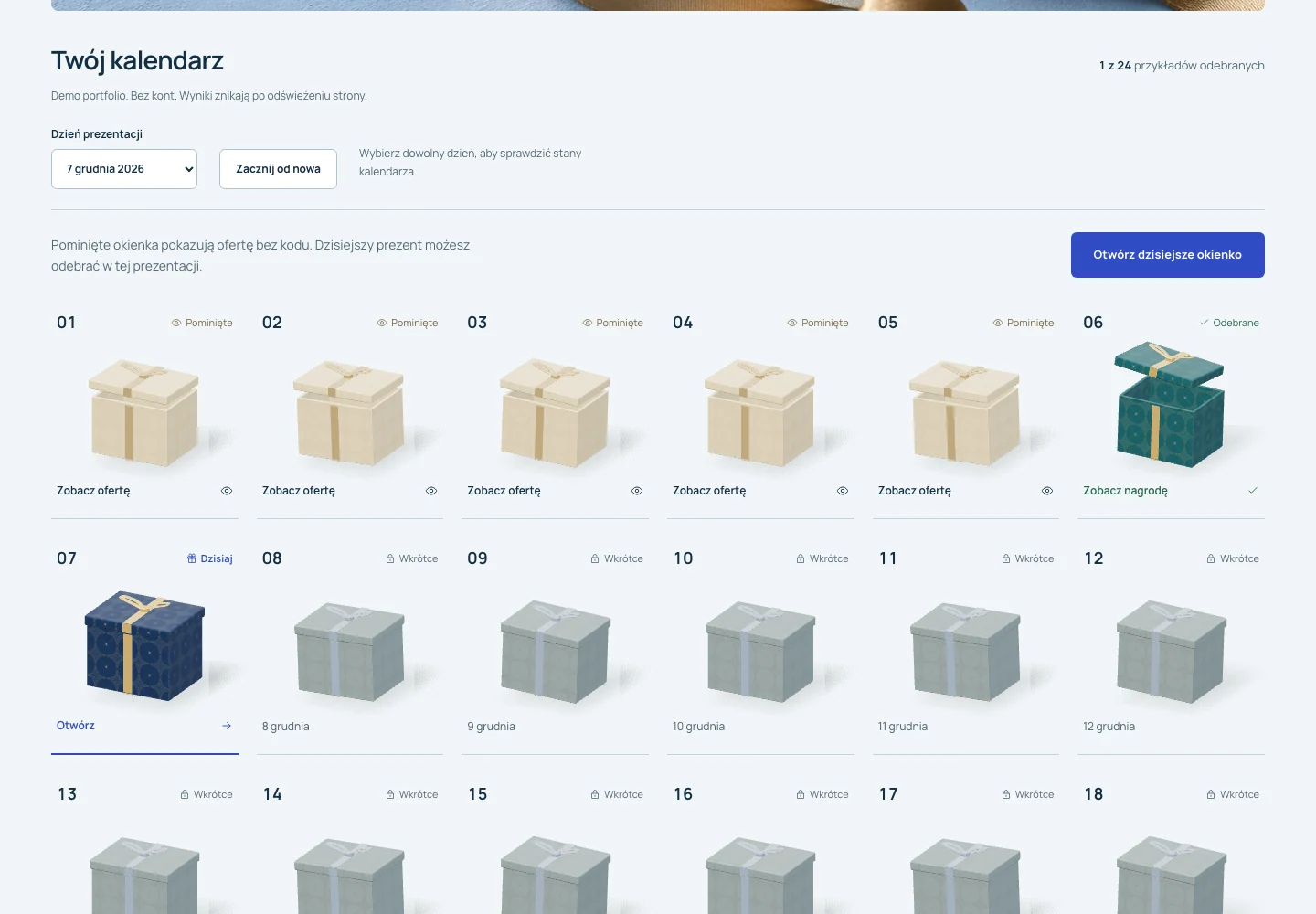Click the checkmark icon beside Zobacz nagrodę on day 06
The image size is (1316, 914).
click(1253, 491)
